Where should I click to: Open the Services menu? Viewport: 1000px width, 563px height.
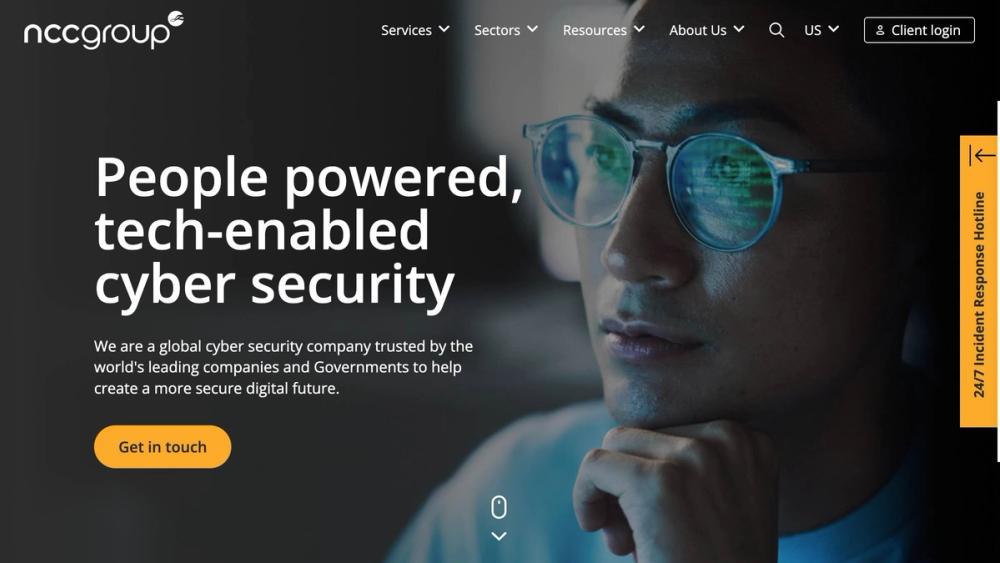[406, 30]
